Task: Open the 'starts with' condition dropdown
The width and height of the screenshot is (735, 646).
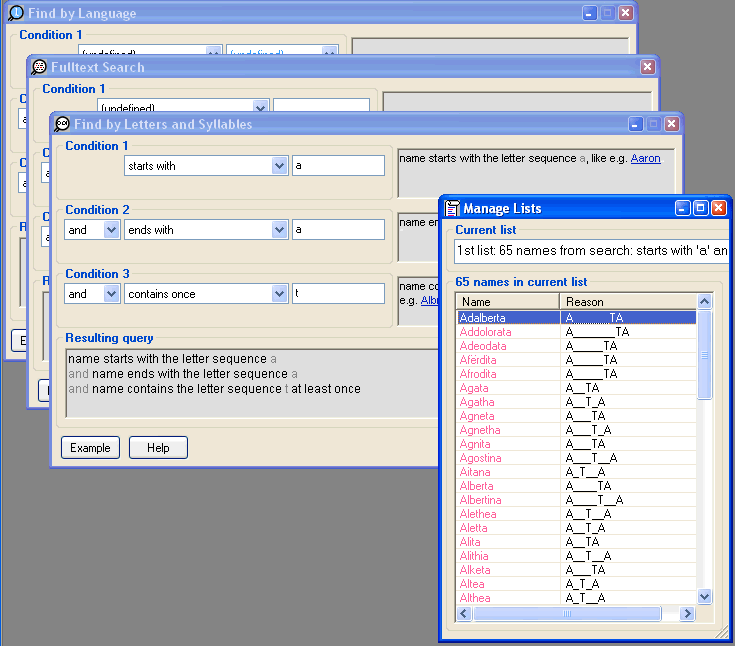Action: (x=279, y=166)
